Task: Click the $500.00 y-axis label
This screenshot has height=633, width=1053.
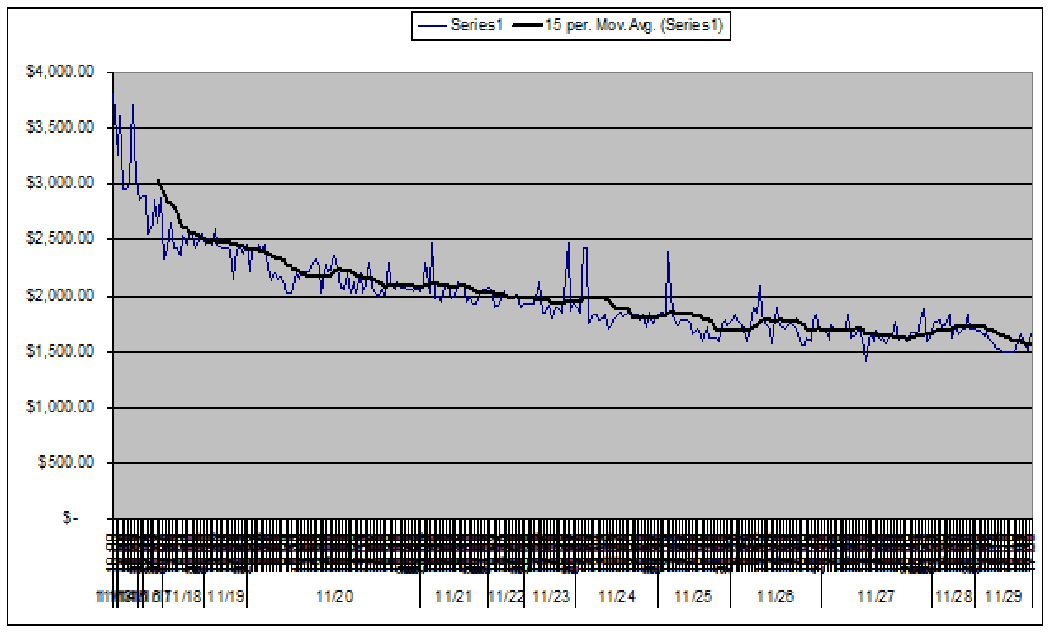Action: tap(64, 462)
